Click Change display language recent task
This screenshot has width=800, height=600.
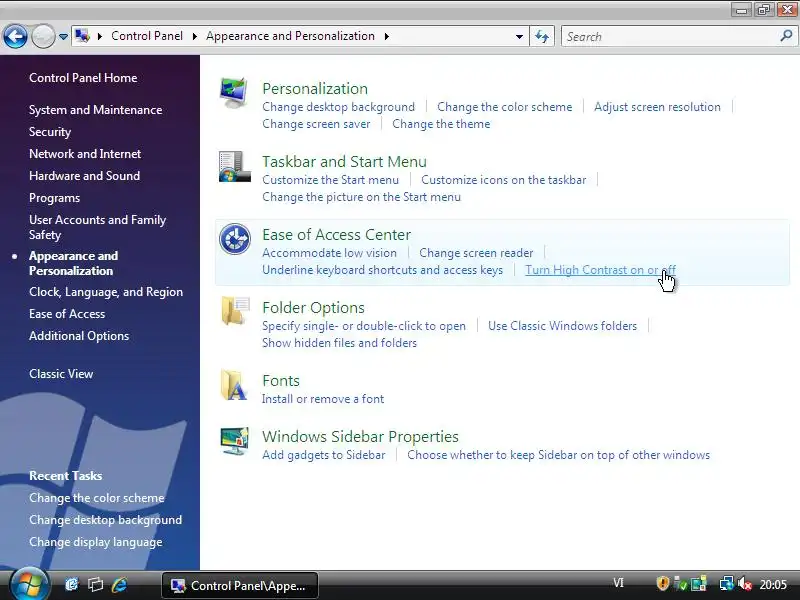tap(95, 542)
